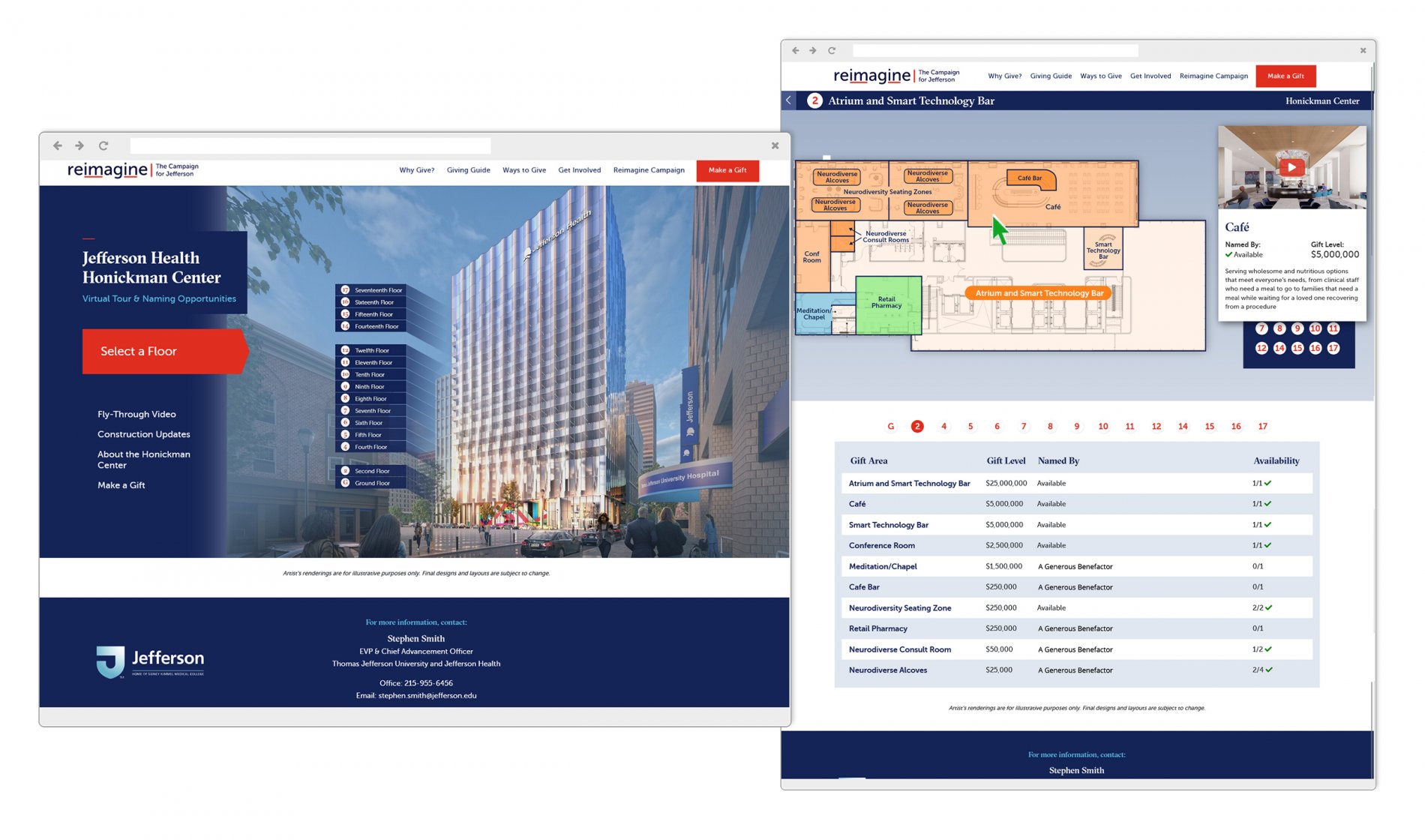Select floor 10 circle in side panel

pyautogui.click(x=1315, y=328)
